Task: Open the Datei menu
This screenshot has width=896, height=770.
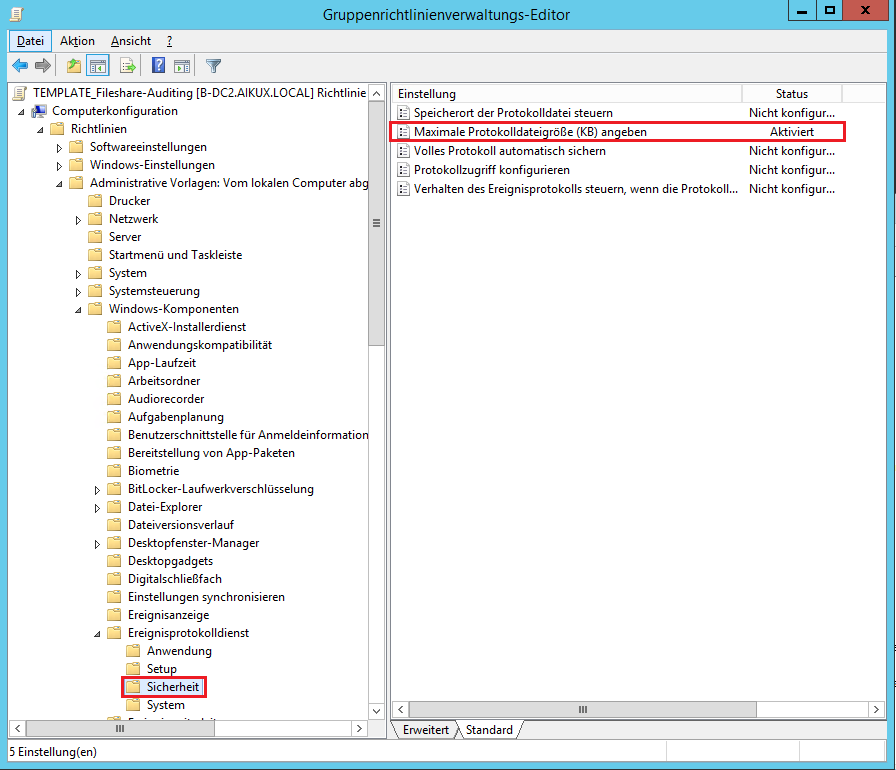Action: pos(30,41)
